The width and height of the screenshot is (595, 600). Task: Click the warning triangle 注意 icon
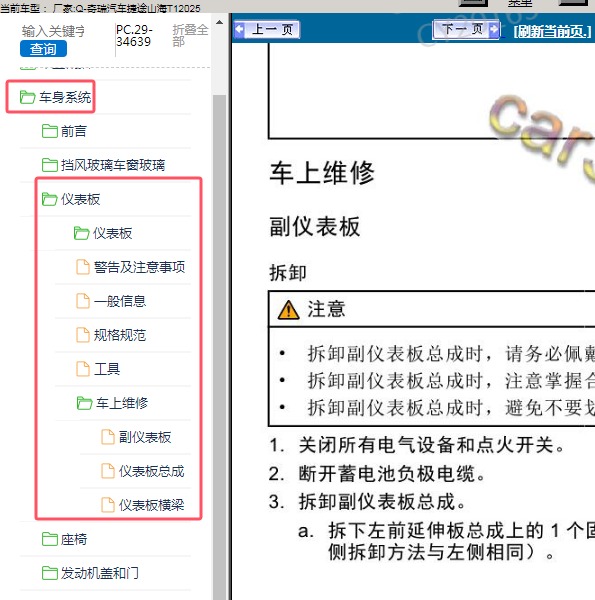[289, 310]
